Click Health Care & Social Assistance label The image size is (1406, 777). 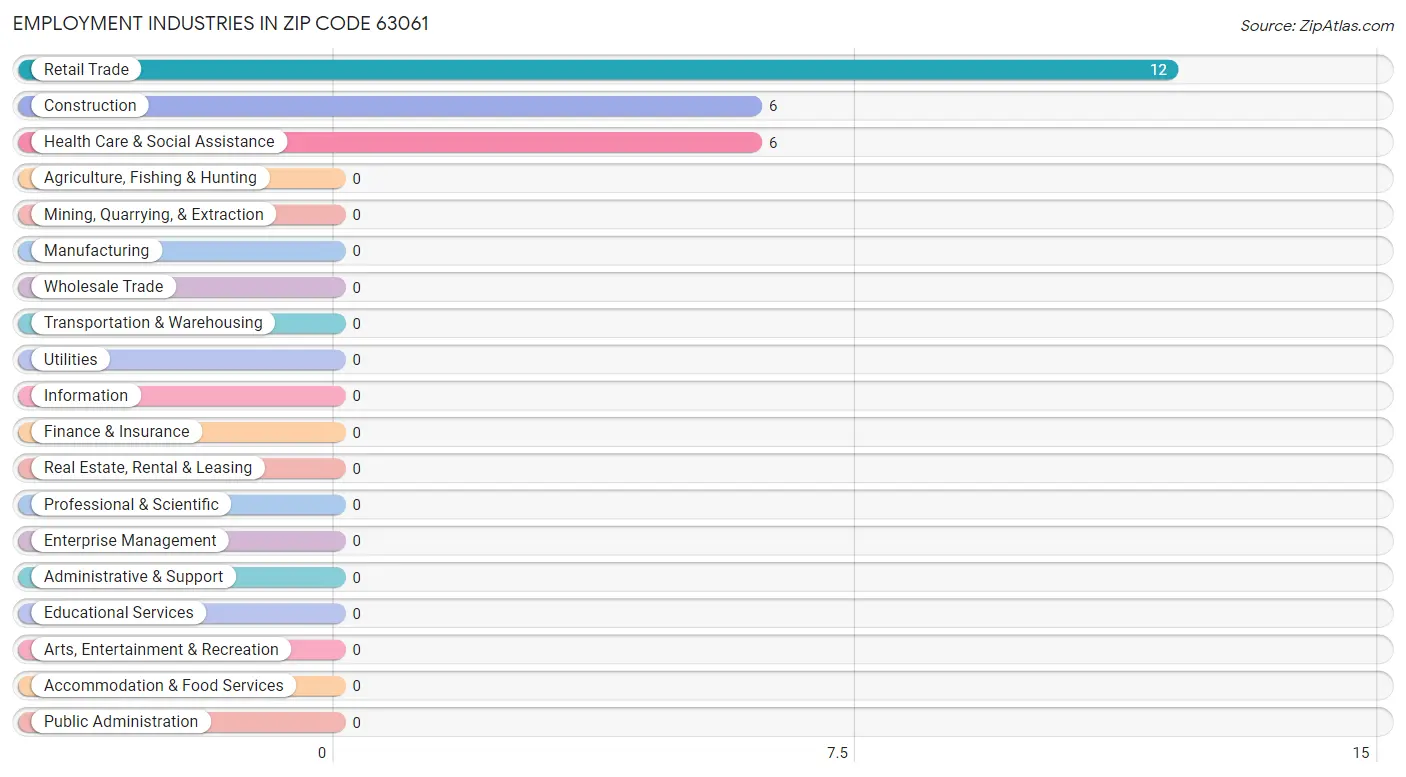click(x=159, y=142)
